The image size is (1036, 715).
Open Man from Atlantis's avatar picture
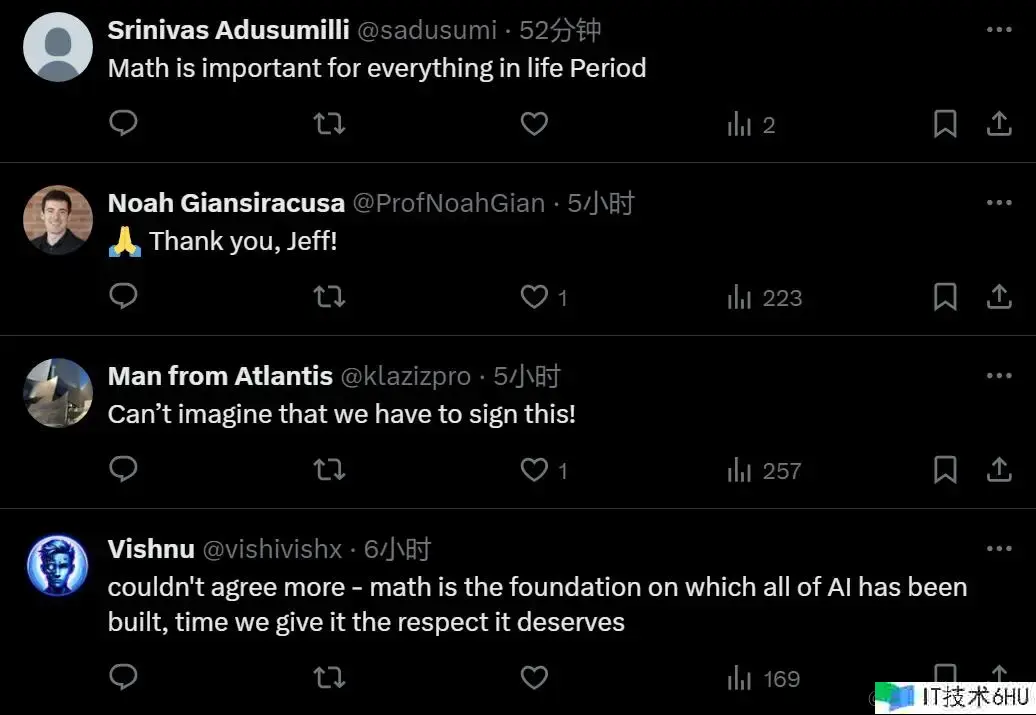pos(58,392)
